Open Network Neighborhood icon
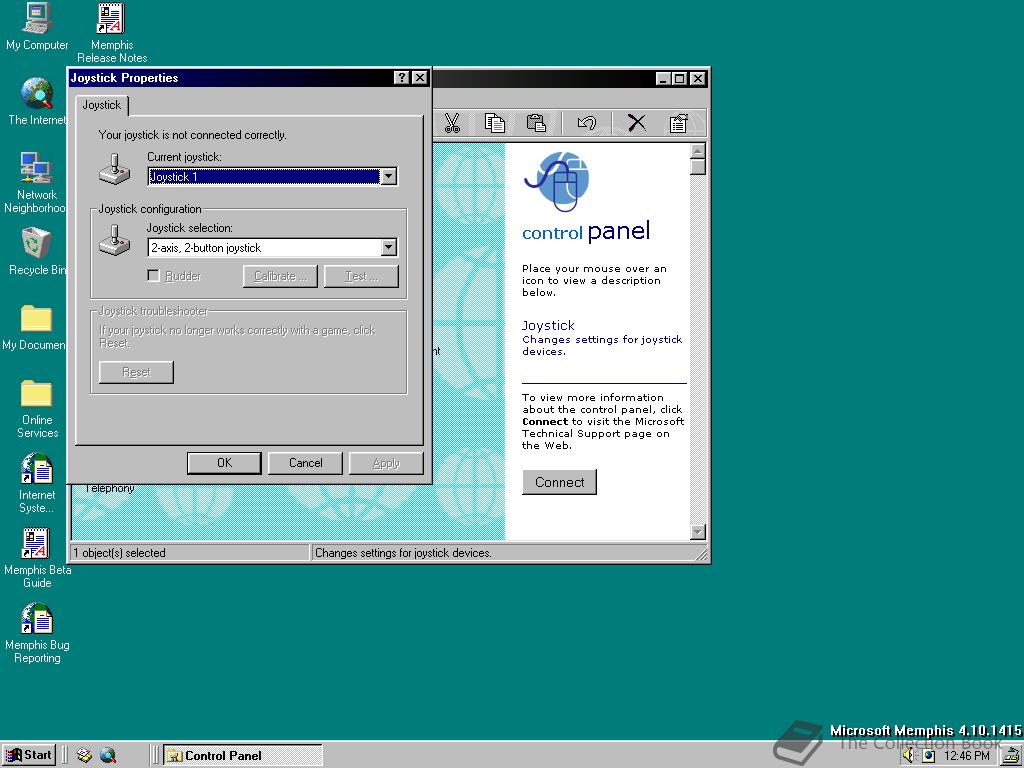Viewport: 1024px width, 768px height. pyautogui.click(x=36, y=183)
